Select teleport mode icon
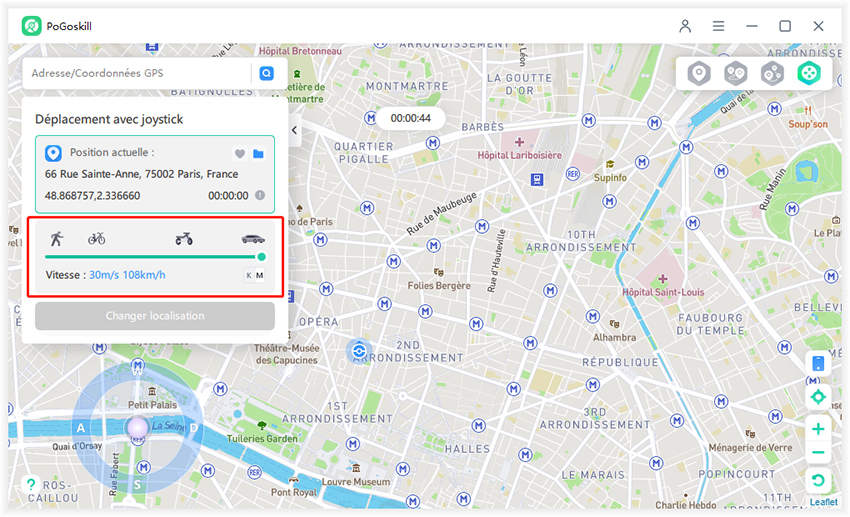 coord(699,73)
